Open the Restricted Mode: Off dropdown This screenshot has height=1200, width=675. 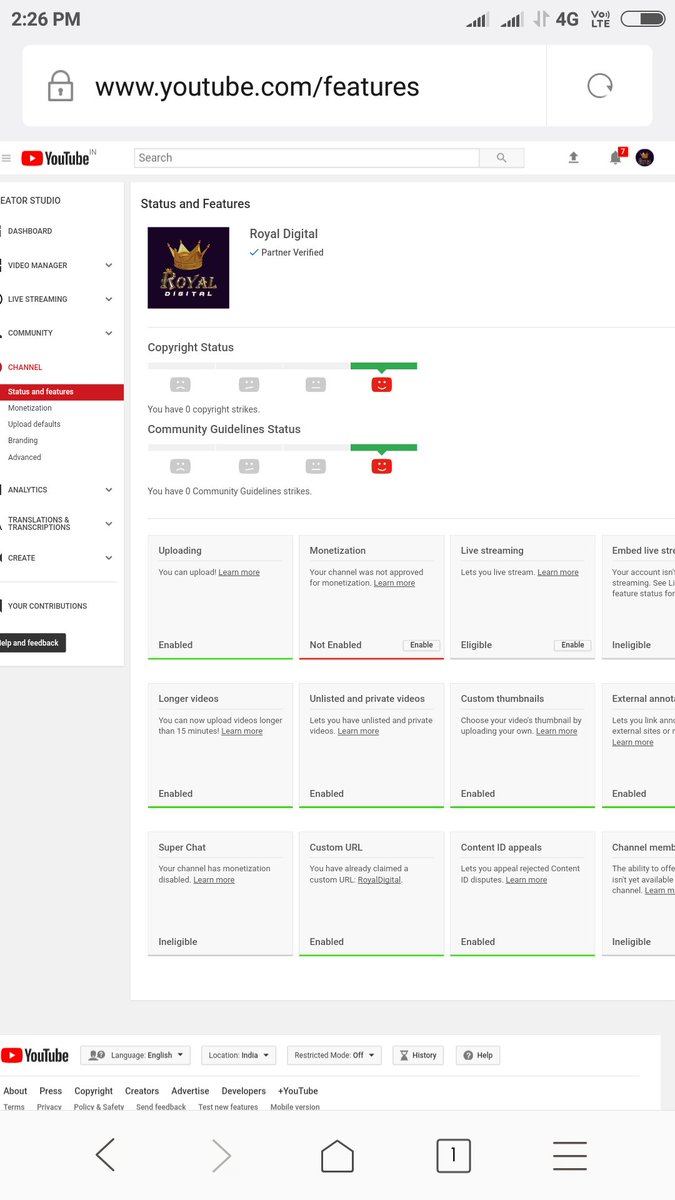pos(334,1055)
